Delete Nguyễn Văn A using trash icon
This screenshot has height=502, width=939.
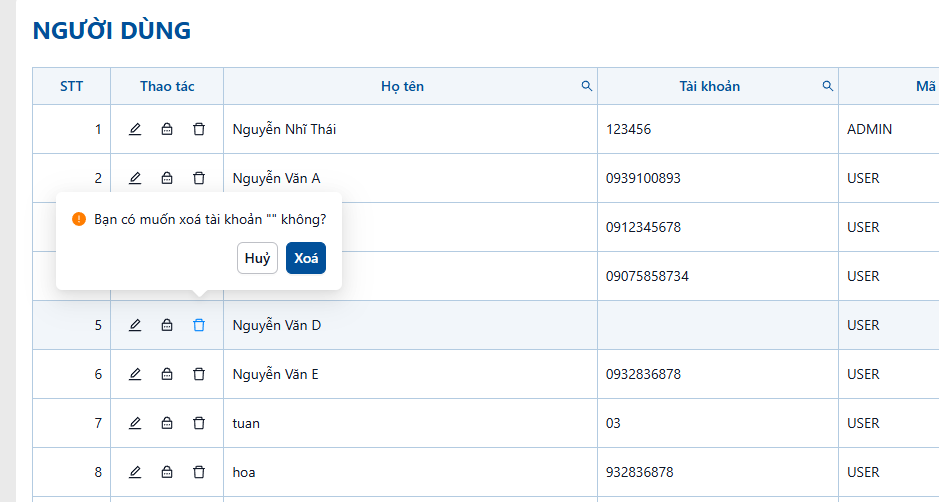tap(199, 178)
